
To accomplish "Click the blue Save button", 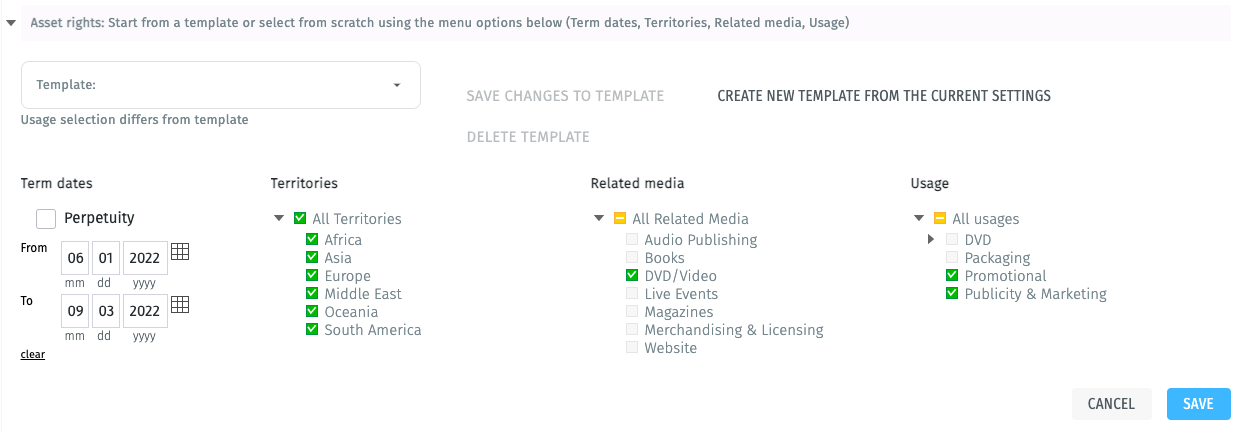I will click(1198, 404).
